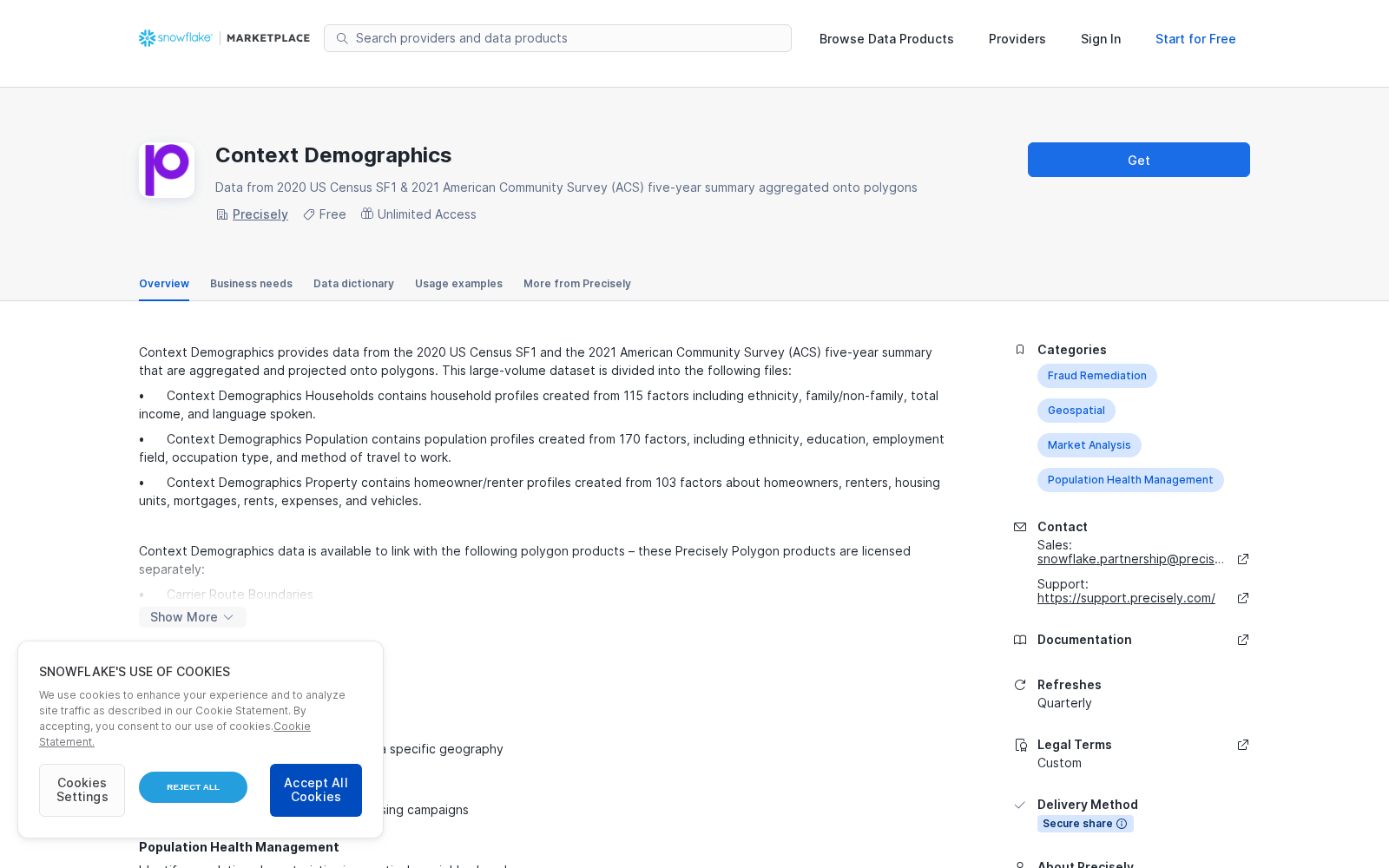Image resolution: width=1389 pixels, height=868 pixels.
Task: Open the Providers page
Action: click(1017, 39)
